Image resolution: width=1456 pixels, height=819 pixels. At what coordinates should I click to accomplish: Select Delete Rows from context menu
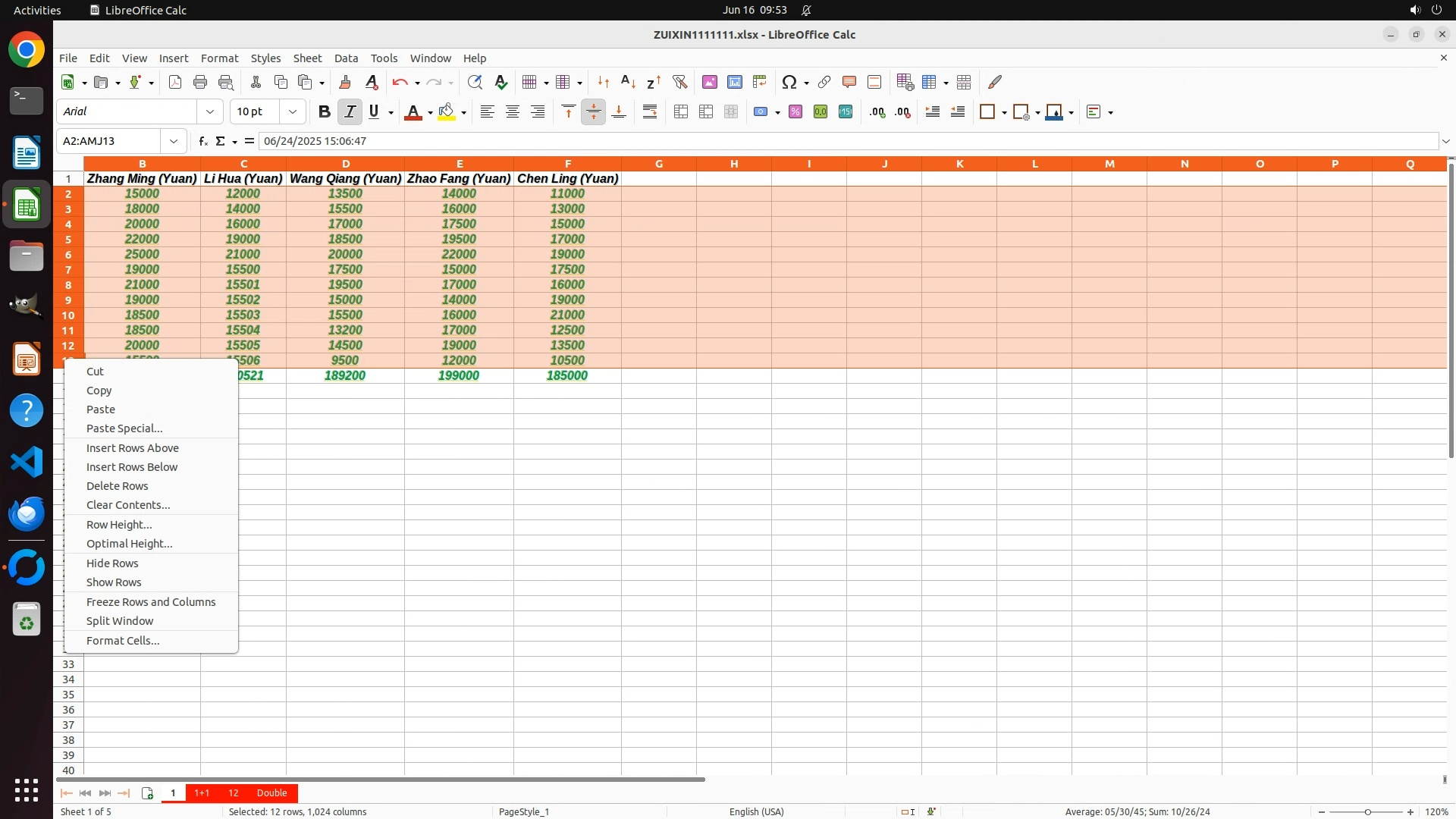coord(117,486)
